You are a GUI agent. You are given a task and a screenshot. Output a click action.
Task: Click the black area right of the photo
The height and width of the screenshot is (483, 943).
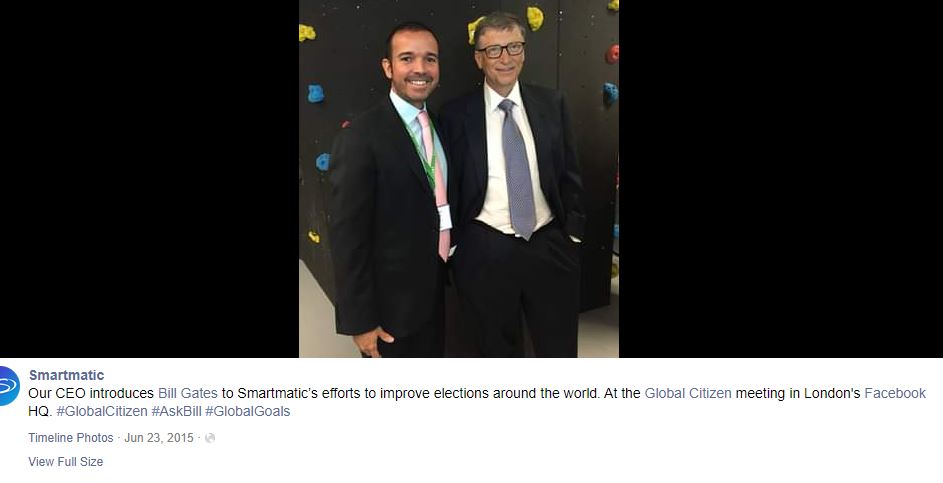(x=781, y=179)
